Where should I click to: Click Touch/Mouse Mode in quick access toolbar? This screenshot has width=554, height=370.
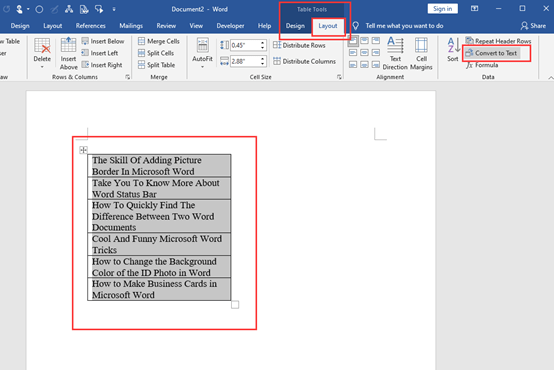20,9
